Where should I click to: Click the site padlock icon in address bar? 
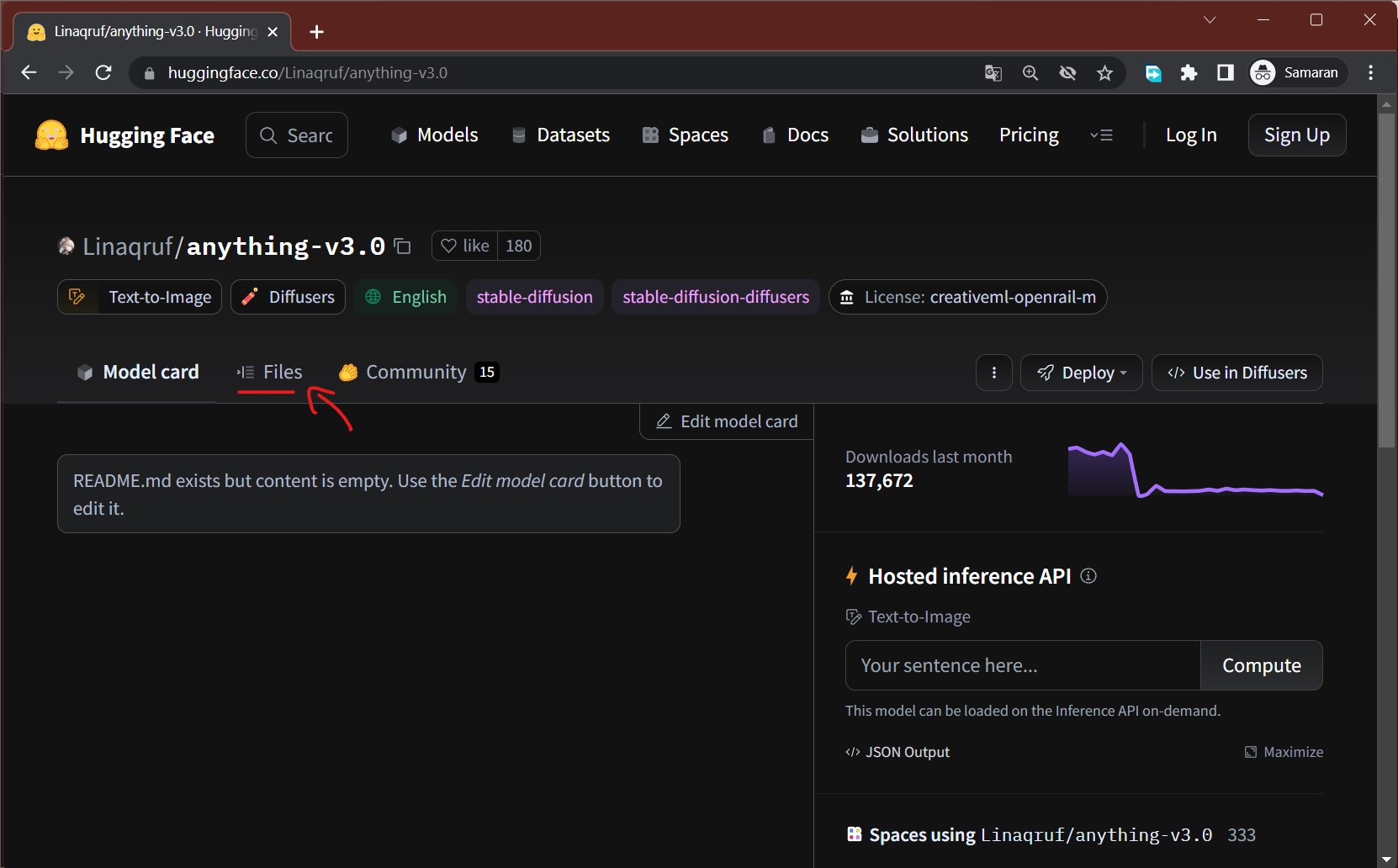150,73
